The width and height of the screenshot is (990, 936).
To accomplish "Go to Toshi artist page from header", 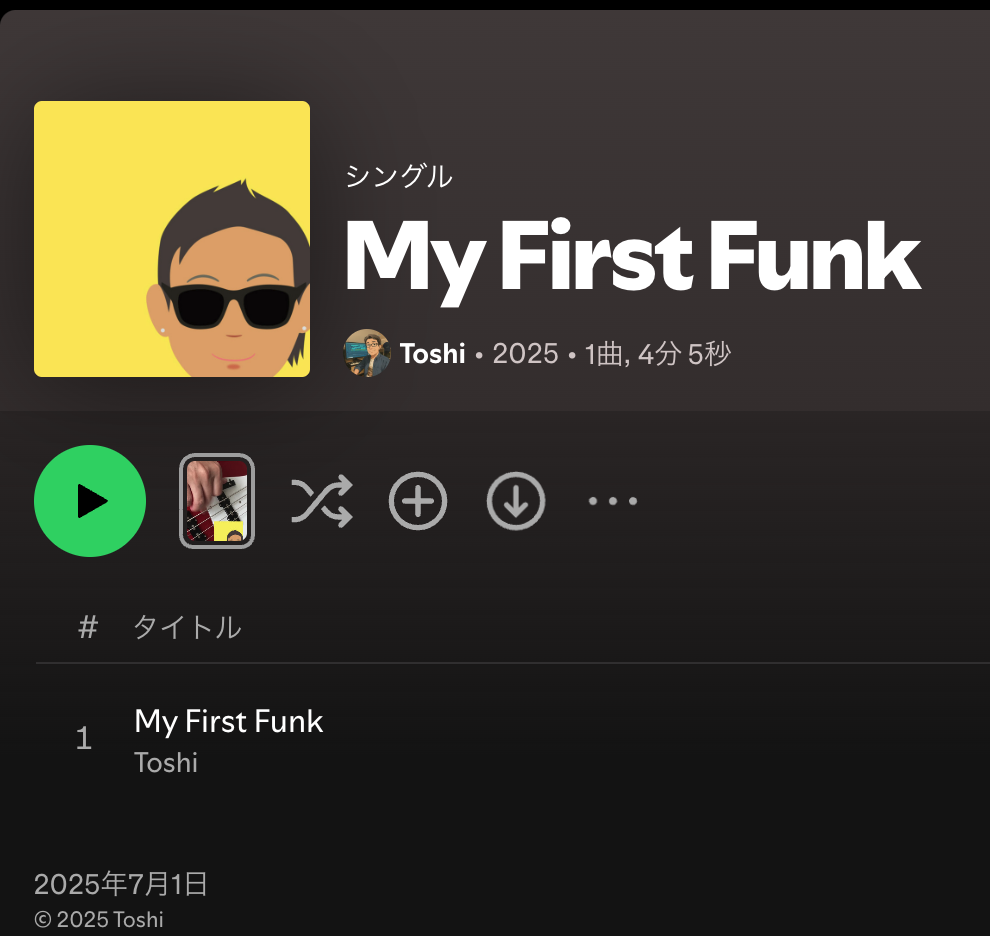I will (x=432, y=354).
